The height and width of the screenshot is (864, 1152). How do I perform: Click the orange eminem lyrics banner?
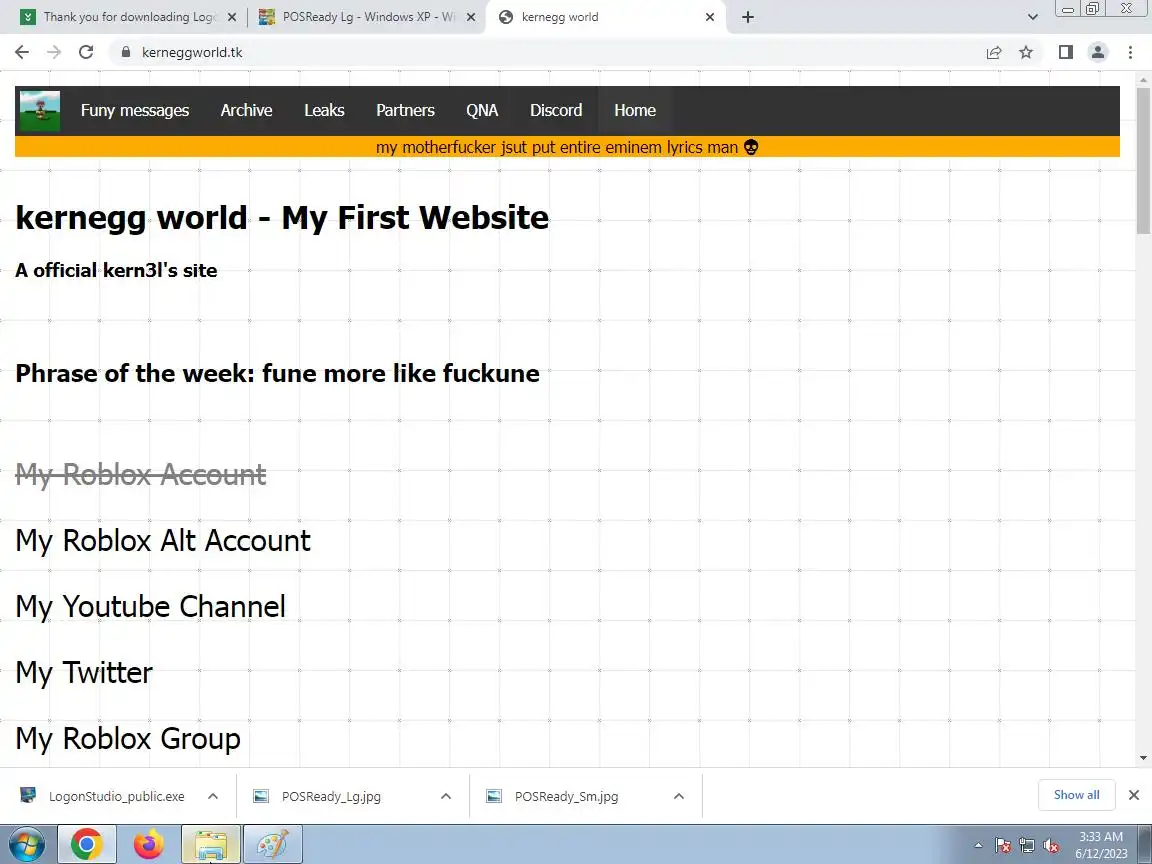point(567,147)
